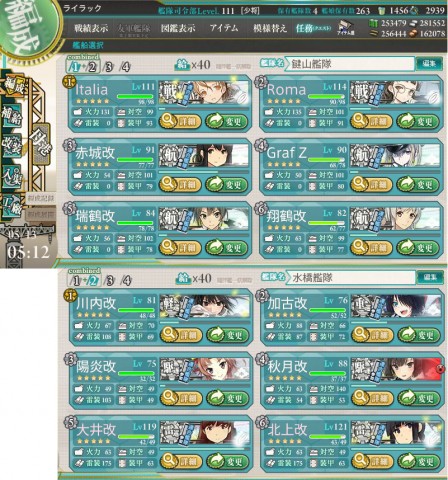Image resolution: width=448 pixels, height=480 pixels.
Task: Click 赤城改 ship portrait banner
Action: click(x=204, y=155)
